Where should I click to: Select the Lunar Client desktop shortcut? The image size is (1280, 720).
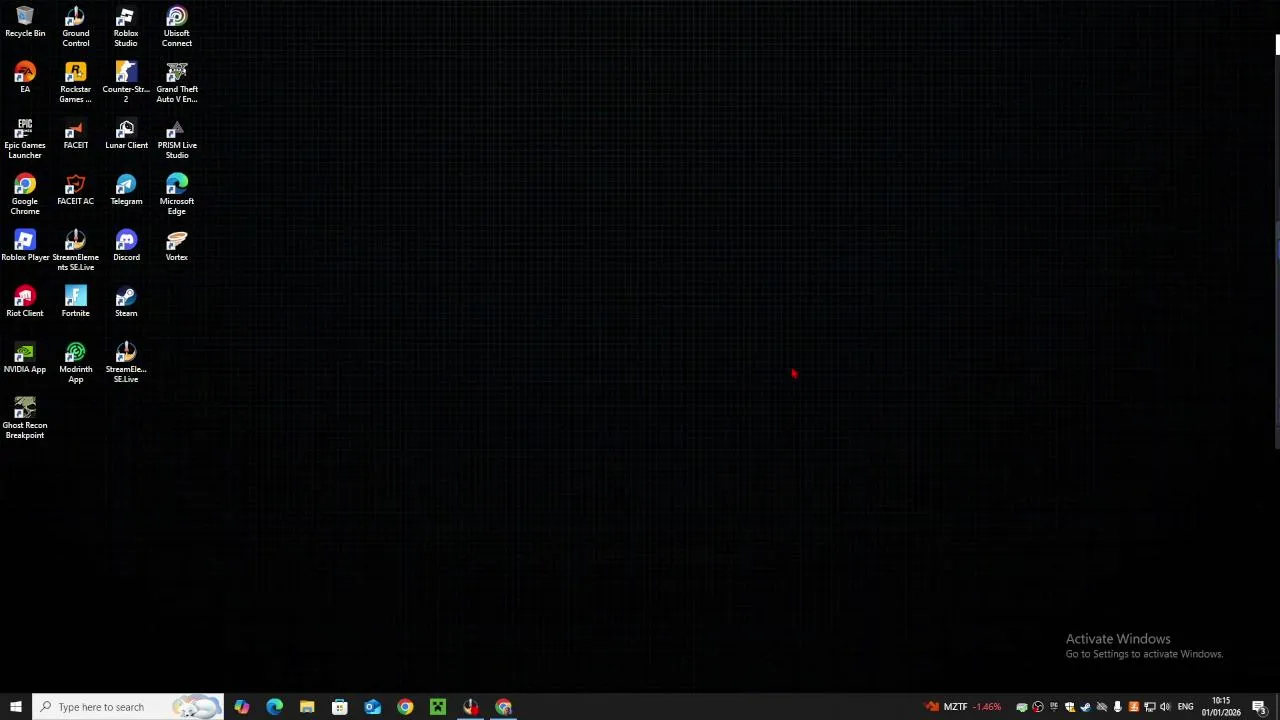(126, 135)
